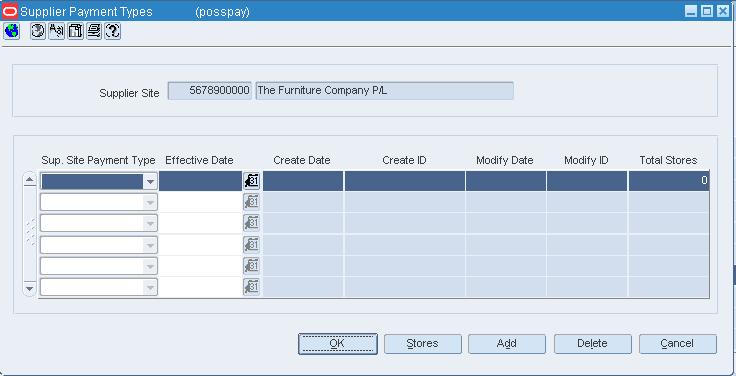The image size is (736, 376).
Task: Click the OK button
Action: [x=337, y=344]
